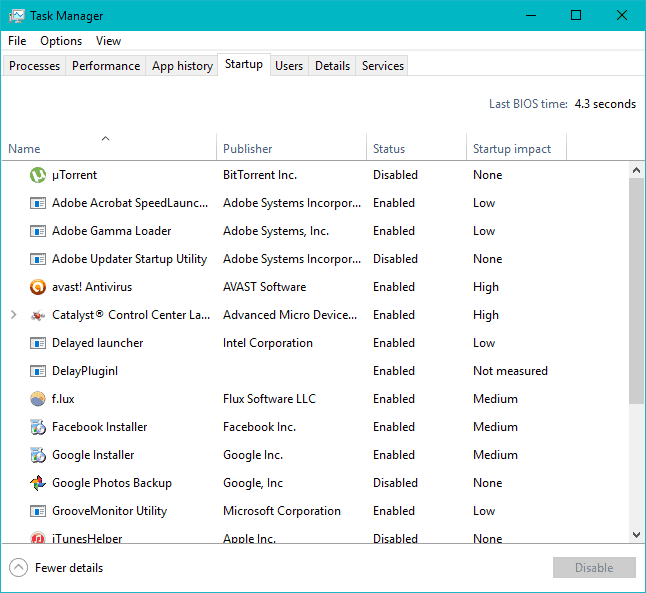
Task: Switch to the Processes tab
Action: coord(34,66)
